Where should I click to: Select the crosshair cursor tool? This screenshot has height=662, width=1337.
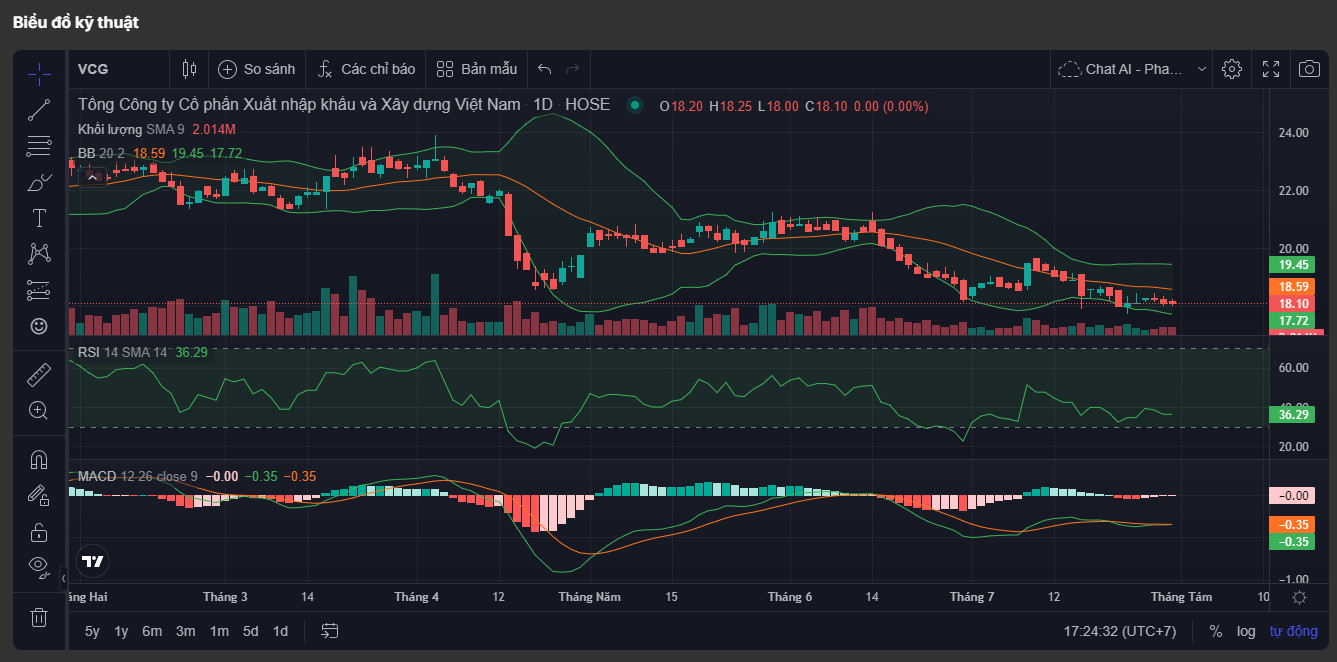39,73
